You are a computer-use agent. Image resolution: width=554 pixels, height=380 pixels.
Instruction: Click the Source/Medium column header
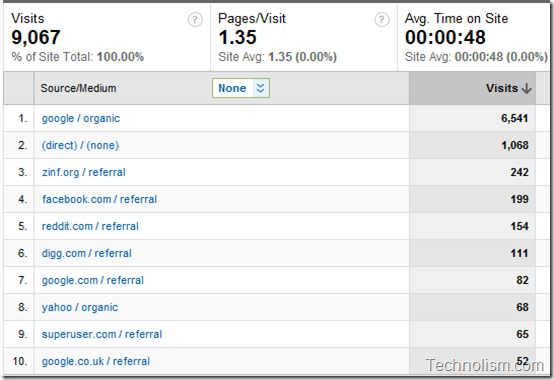[78, 88]
